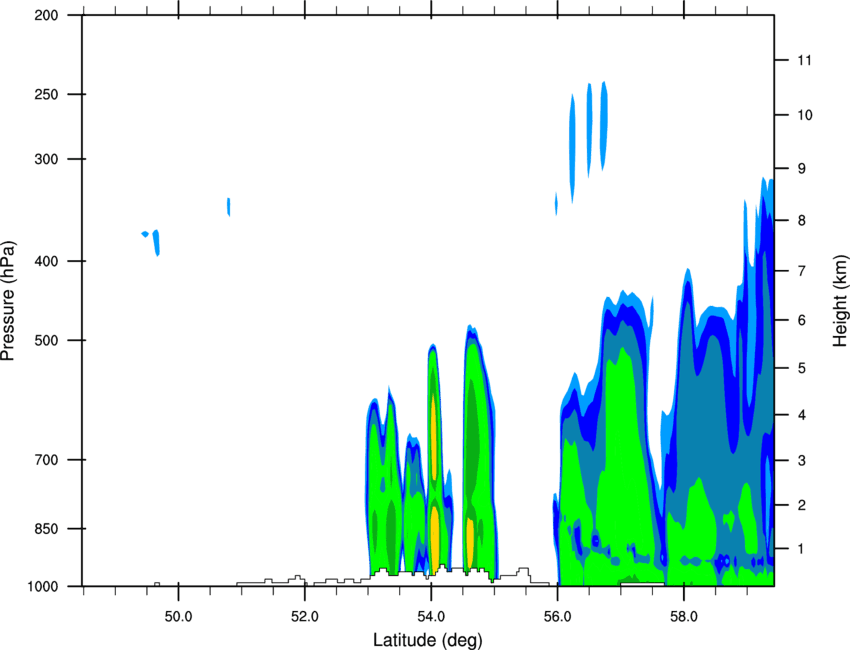Pick the 1 km height label

802,549
